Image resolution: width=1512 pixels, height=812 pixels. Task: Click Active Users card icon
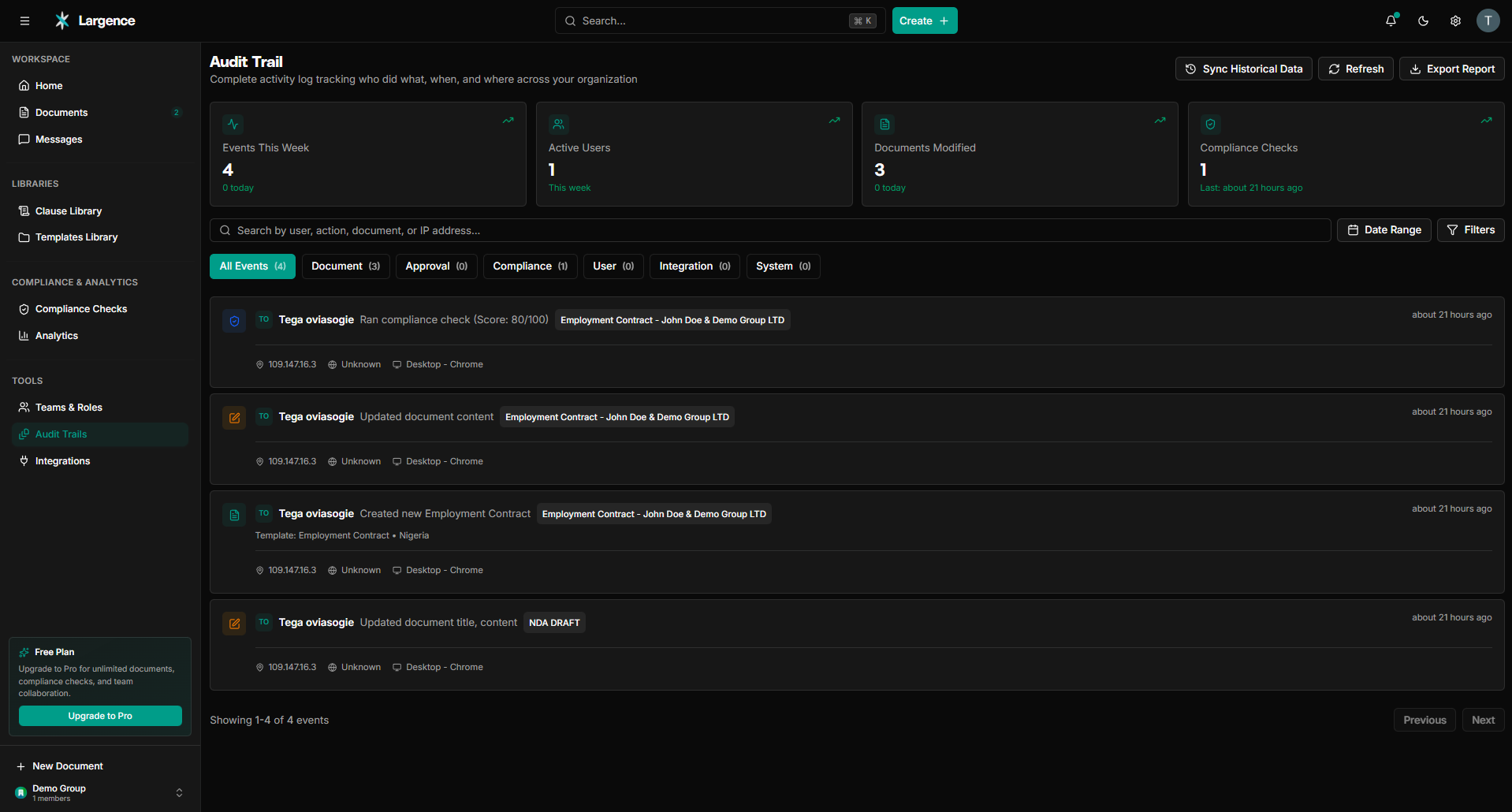click(x=558, y=125)
